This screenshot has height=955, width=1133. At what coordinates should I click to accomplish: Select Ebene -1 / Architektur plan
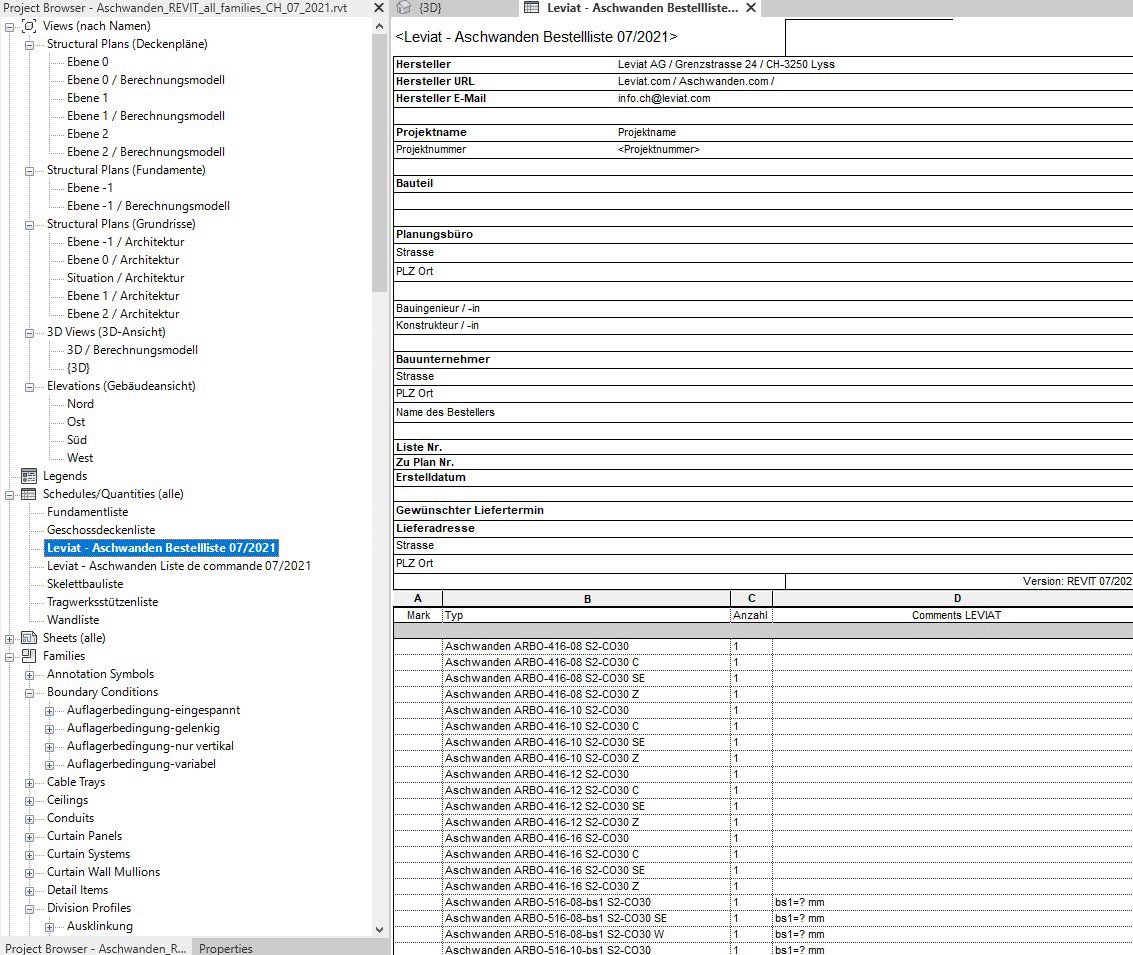125,242
